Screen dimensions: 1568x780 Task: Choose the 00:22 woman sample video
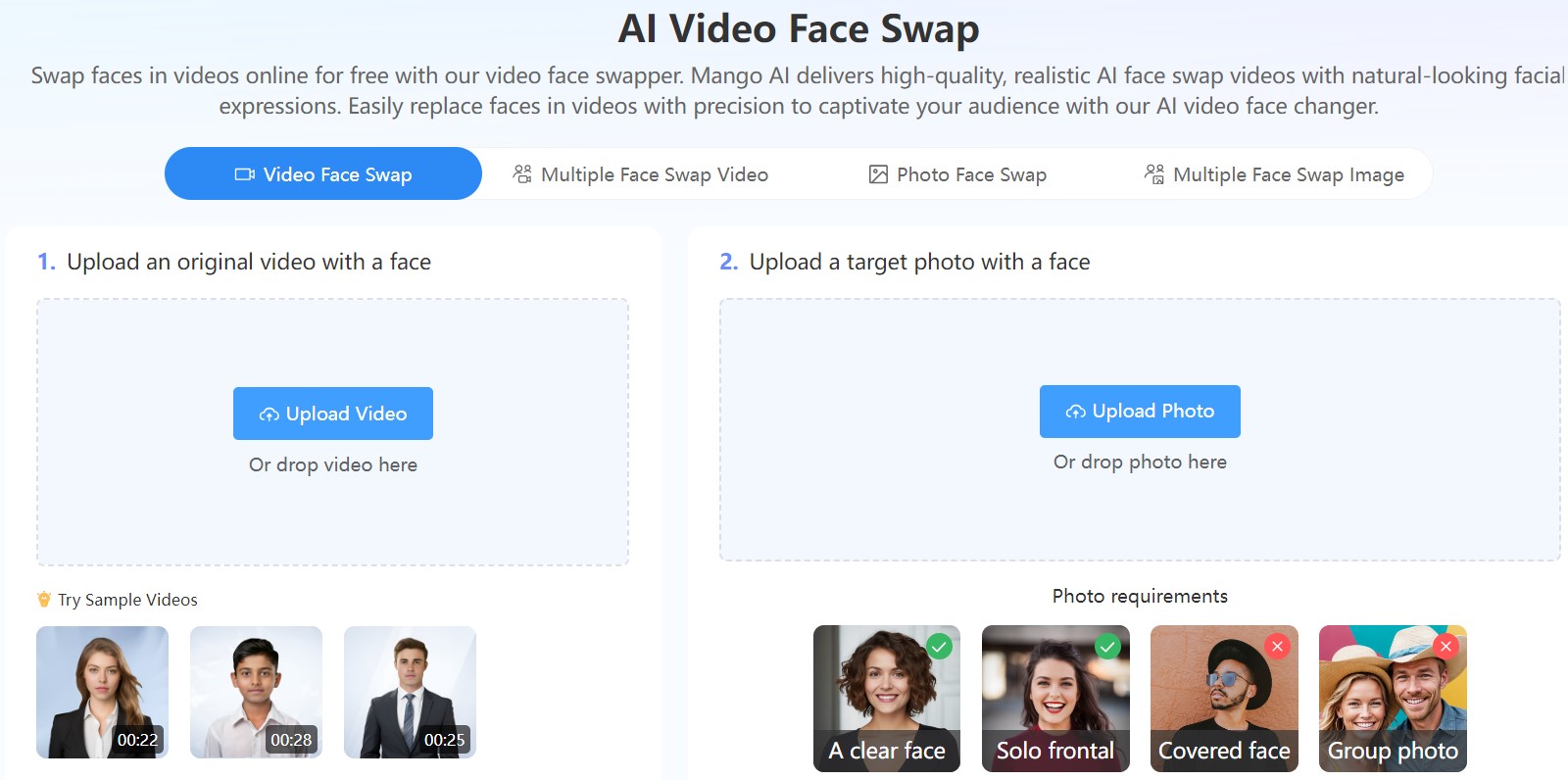(102, 692)
